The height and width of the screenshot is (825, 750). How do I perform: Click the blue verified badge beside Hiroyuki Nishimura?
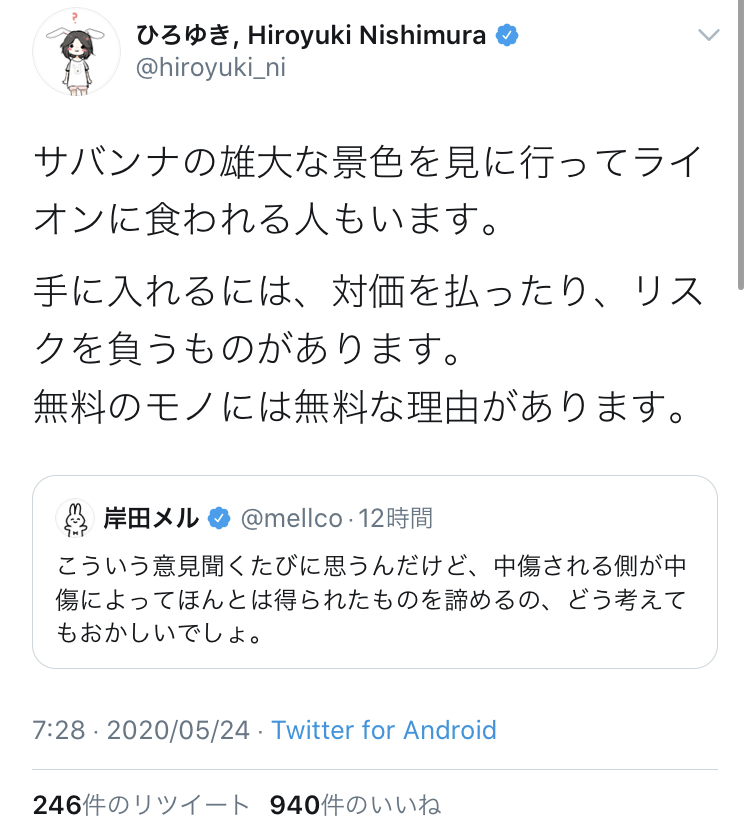[x=507, y=36]
